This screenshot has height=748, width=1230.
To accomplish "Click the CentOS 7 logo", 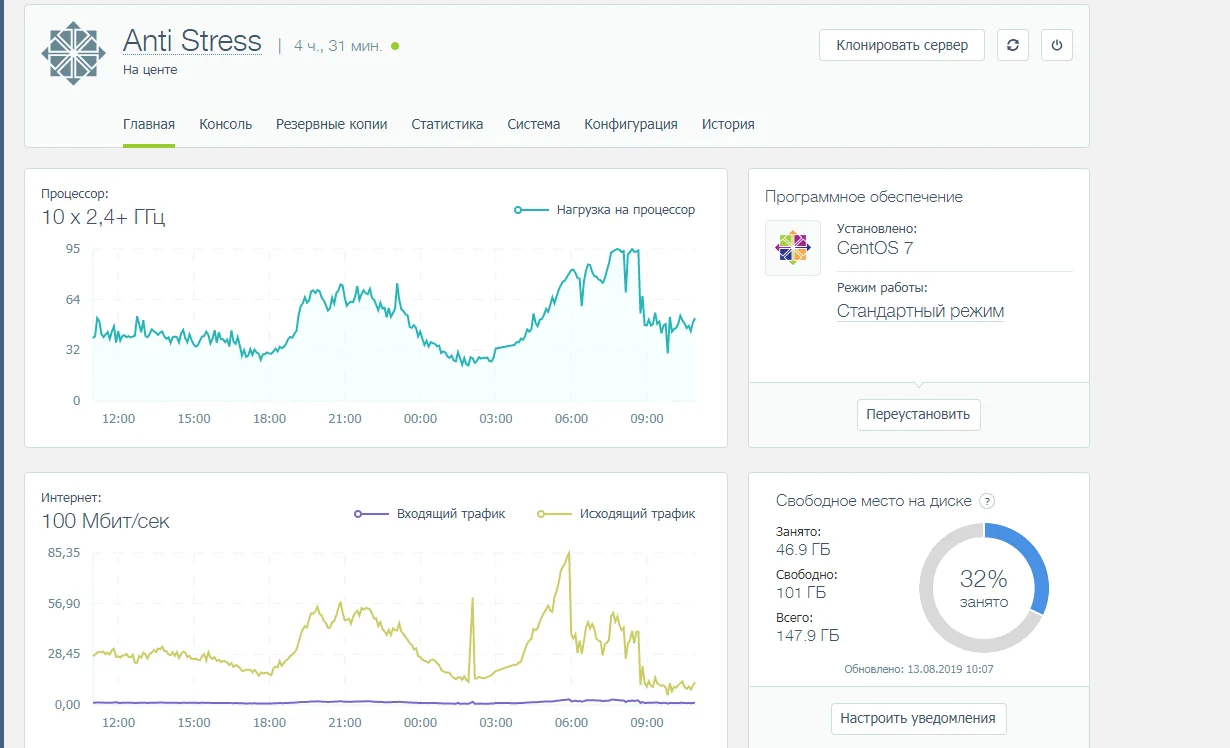I will point(792,248).
